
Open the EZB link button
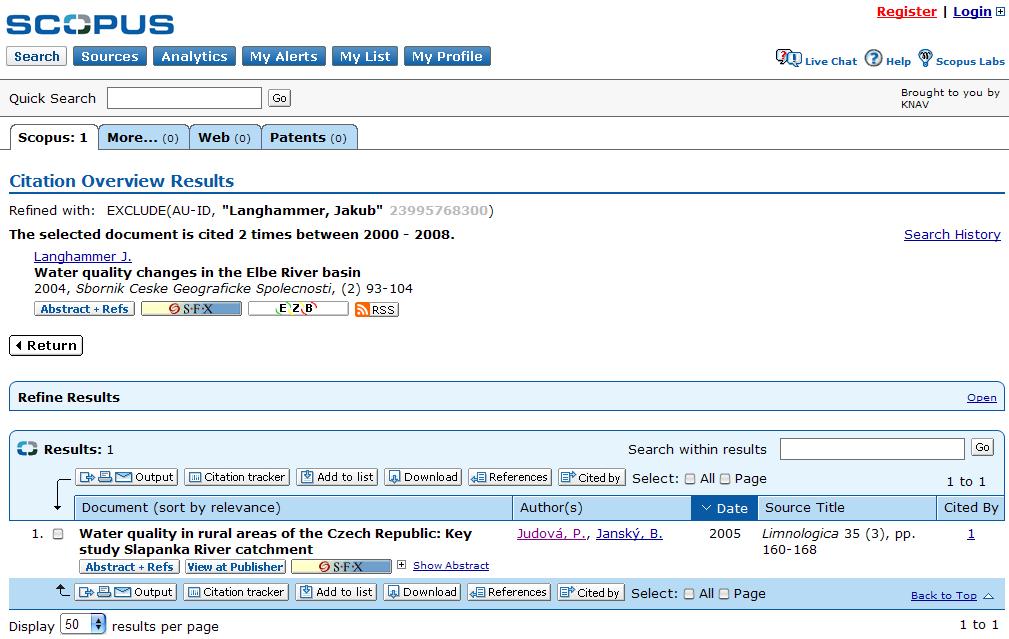coord(298,309)
